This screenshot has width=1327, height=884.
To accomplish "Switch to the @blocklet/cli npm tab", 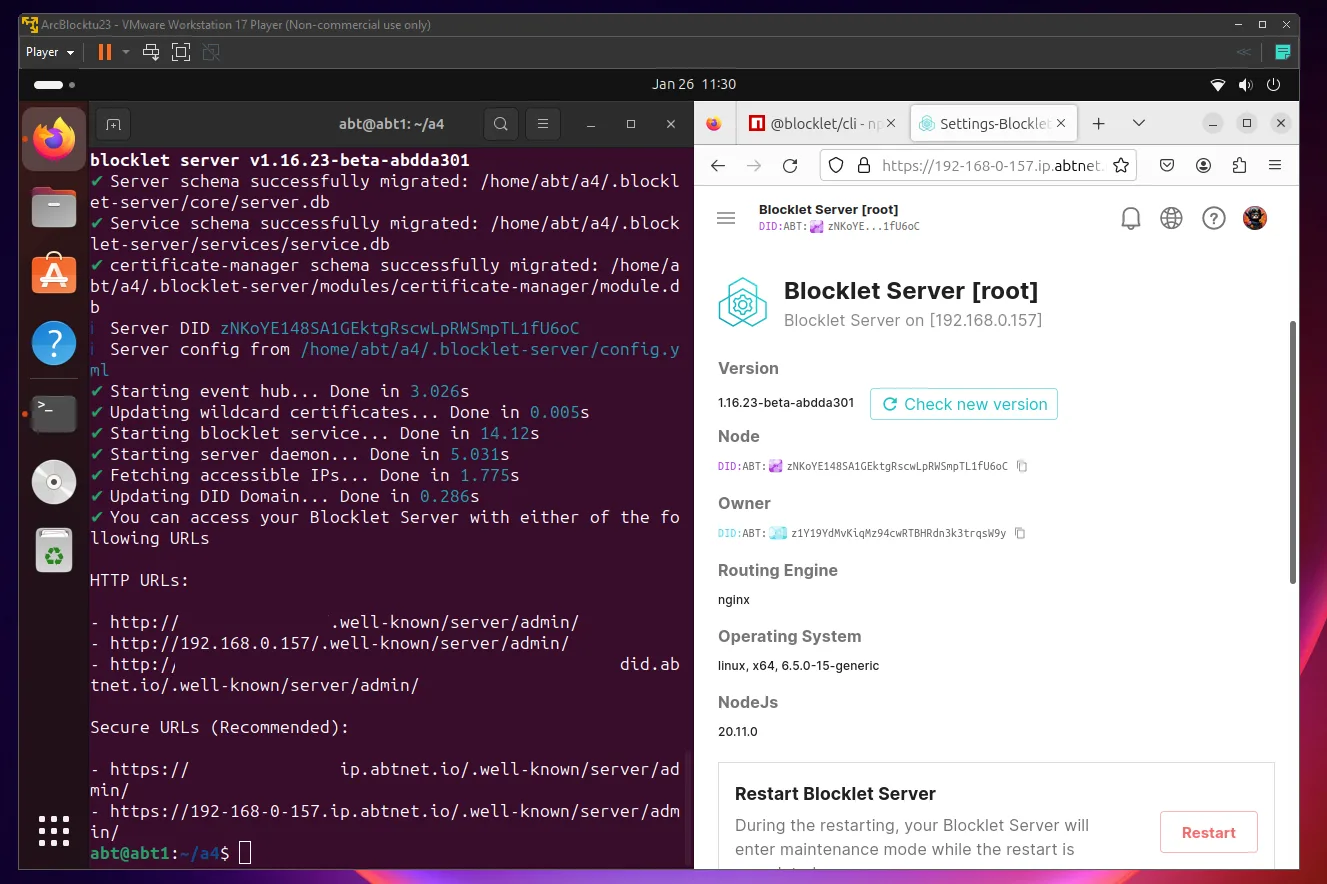I will click(823, 124).
